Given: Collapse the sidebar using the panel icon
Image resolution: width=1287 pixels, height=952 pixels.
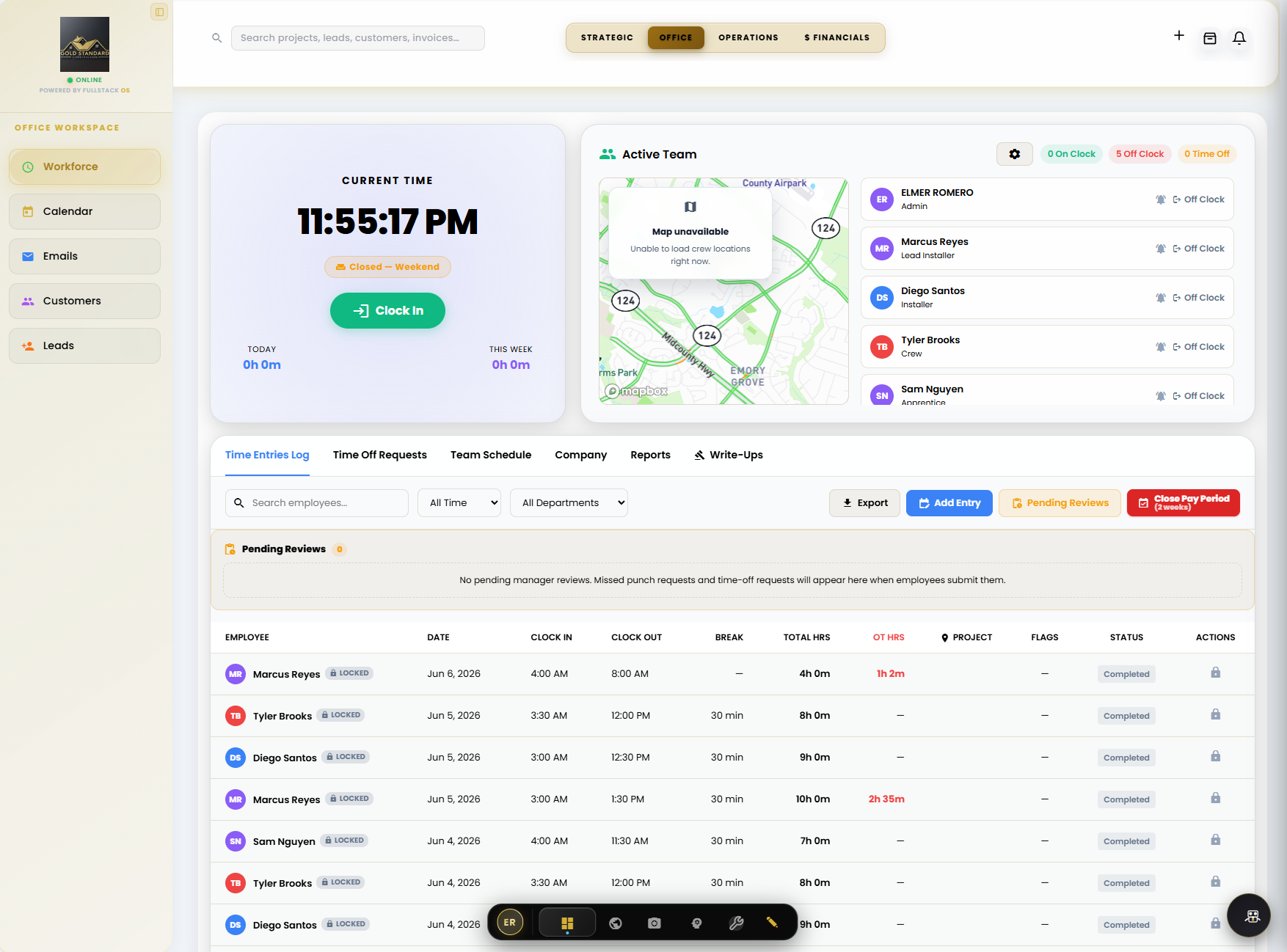Looking at the screenshot, I should click(159, 12).
